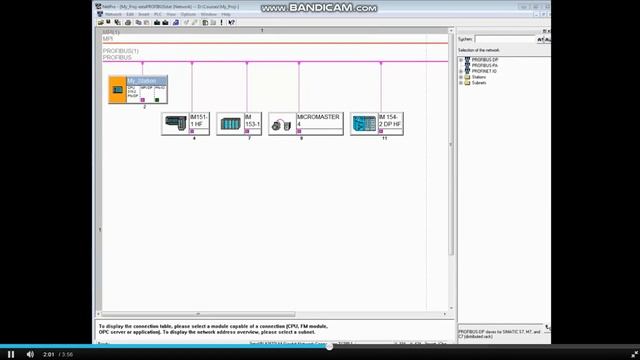Expand the PROFIBUS DP catalog node
Viewport: 640px width, 360px height.
coord(461,60)
